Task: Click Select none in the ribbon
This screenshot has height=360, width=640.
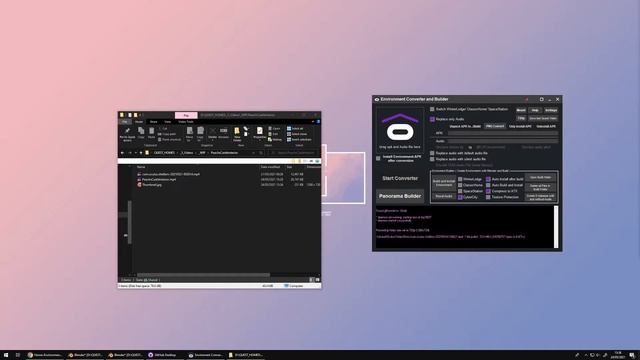Action: pyautogui.click(x=297, y=134)
